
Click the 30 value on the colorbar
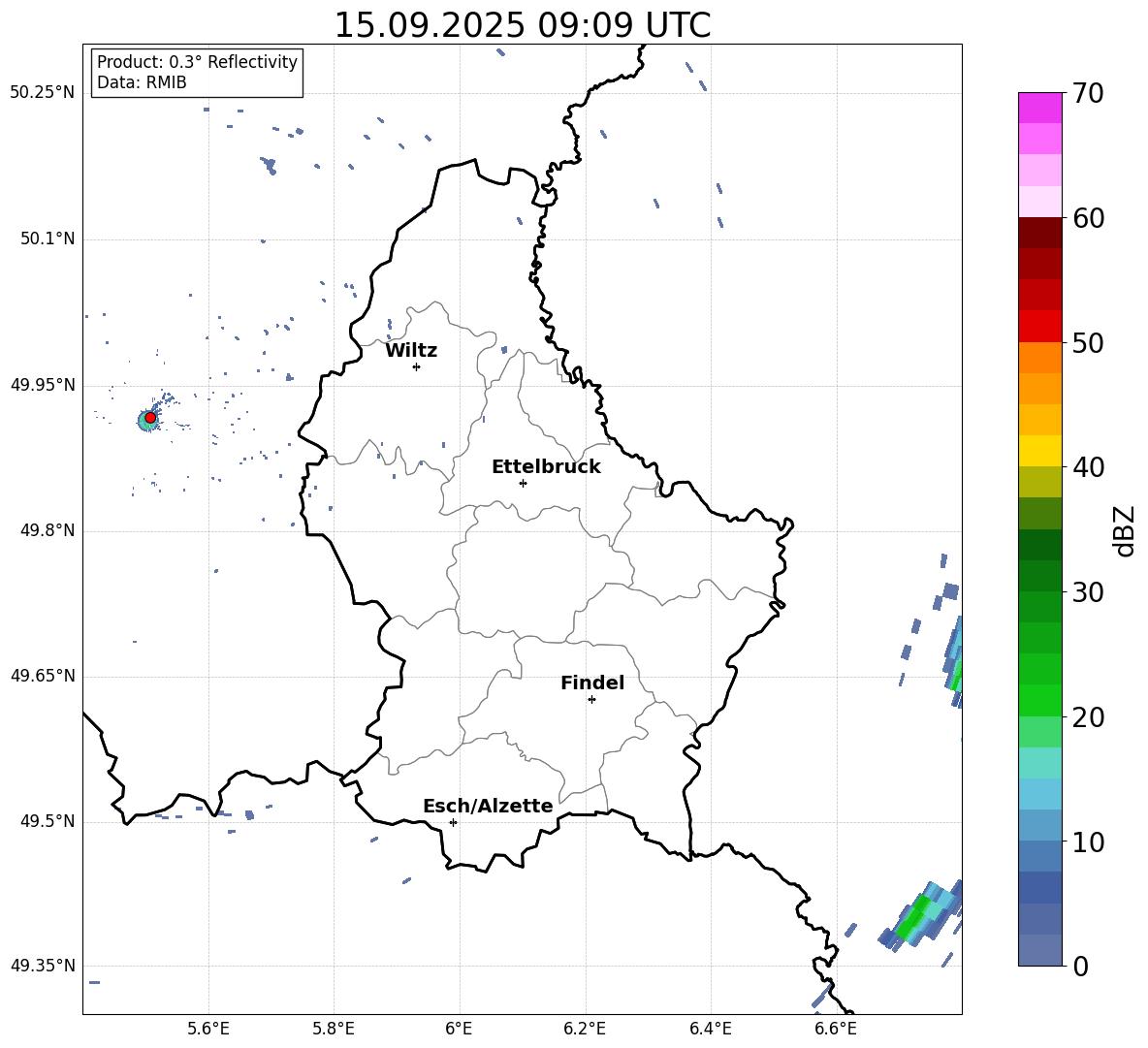click(x=1088, y=592)
